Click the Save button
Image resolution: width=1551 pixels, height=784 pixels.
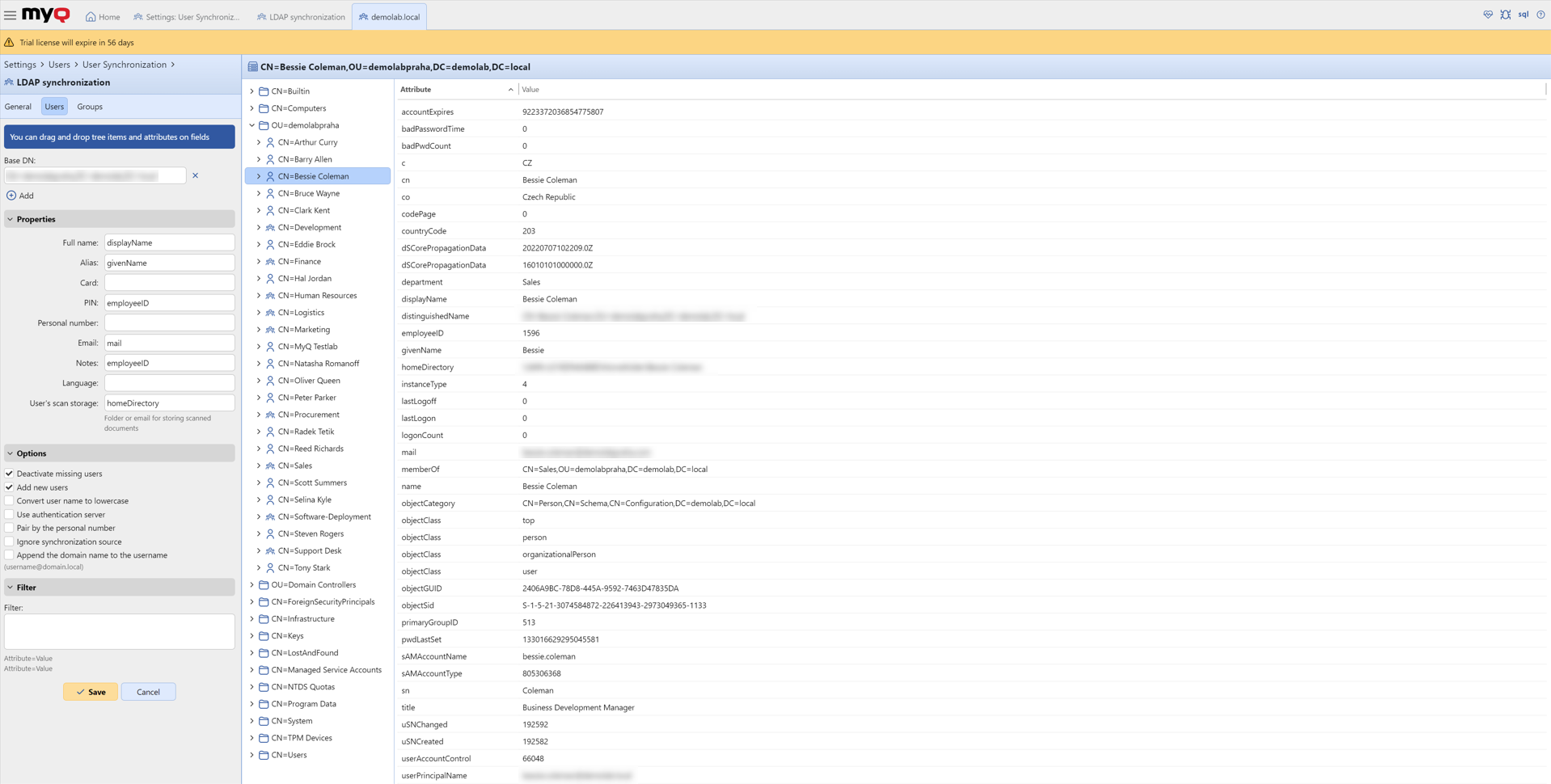click(x=91, y=692)
